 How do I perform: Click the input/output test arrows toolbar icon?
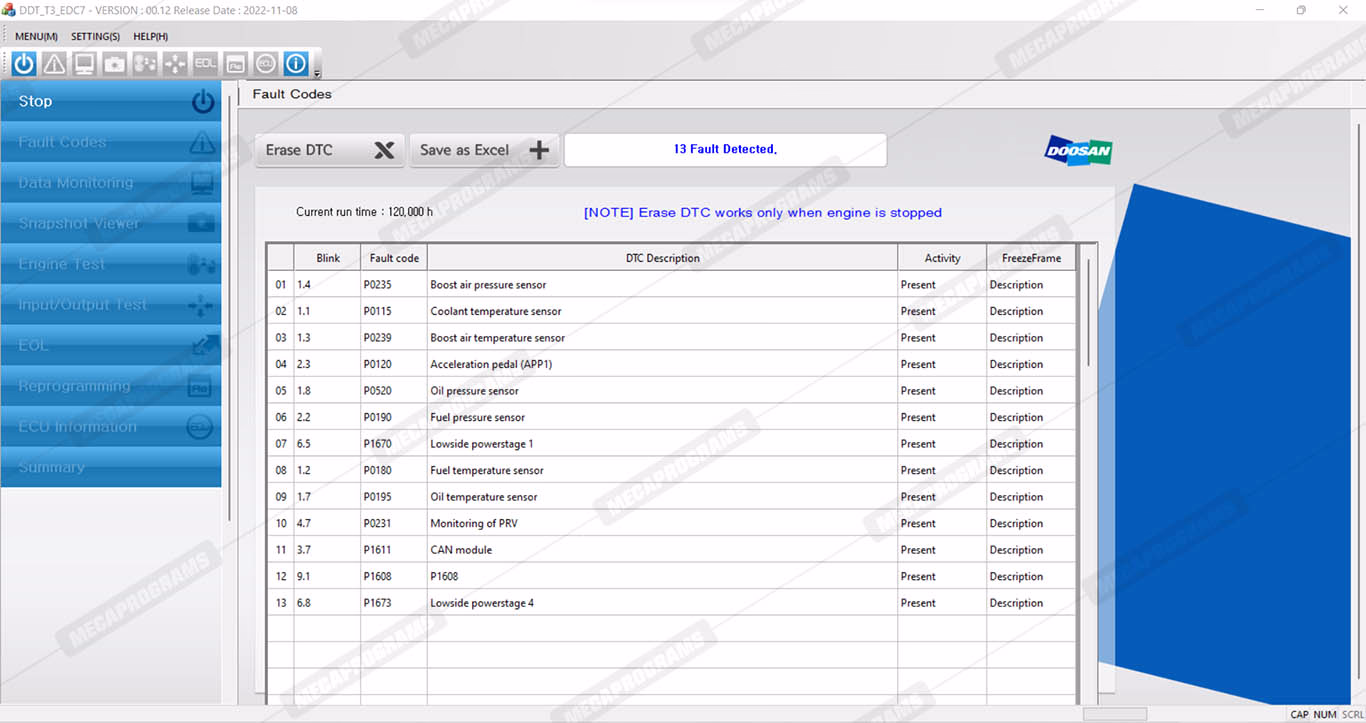click(175, 64)
